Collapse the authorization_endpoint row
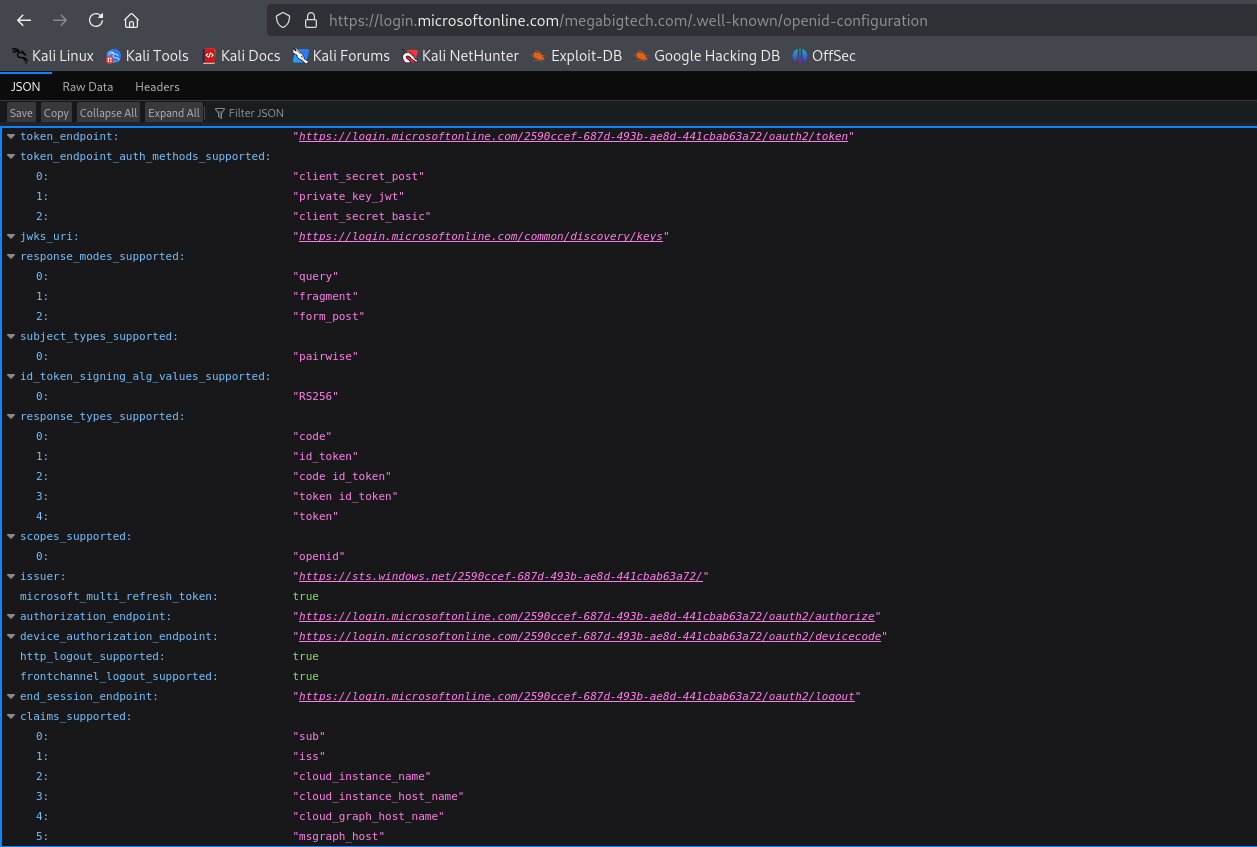 (x=11, y=616)
